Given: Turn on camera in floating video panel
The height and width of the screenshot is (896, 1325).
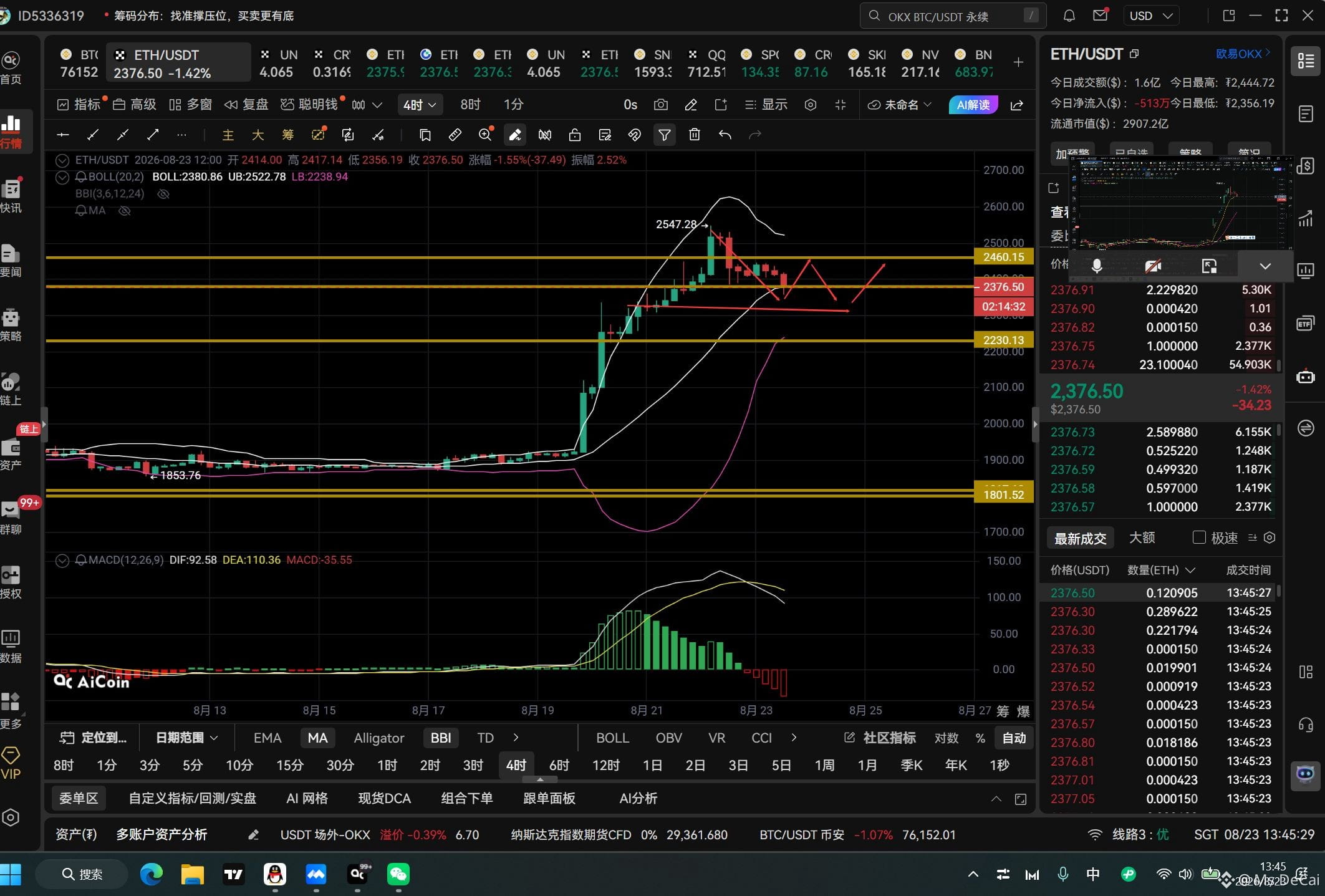Looking at the screenshot, I should pyautogui.click(x=1153, y=266).
